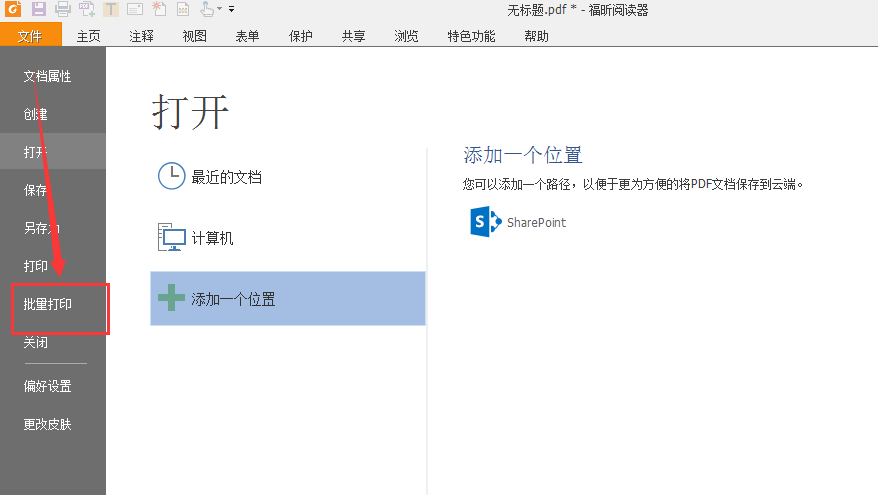Open the customize quick access toolbar arrow

click(231, 9)
